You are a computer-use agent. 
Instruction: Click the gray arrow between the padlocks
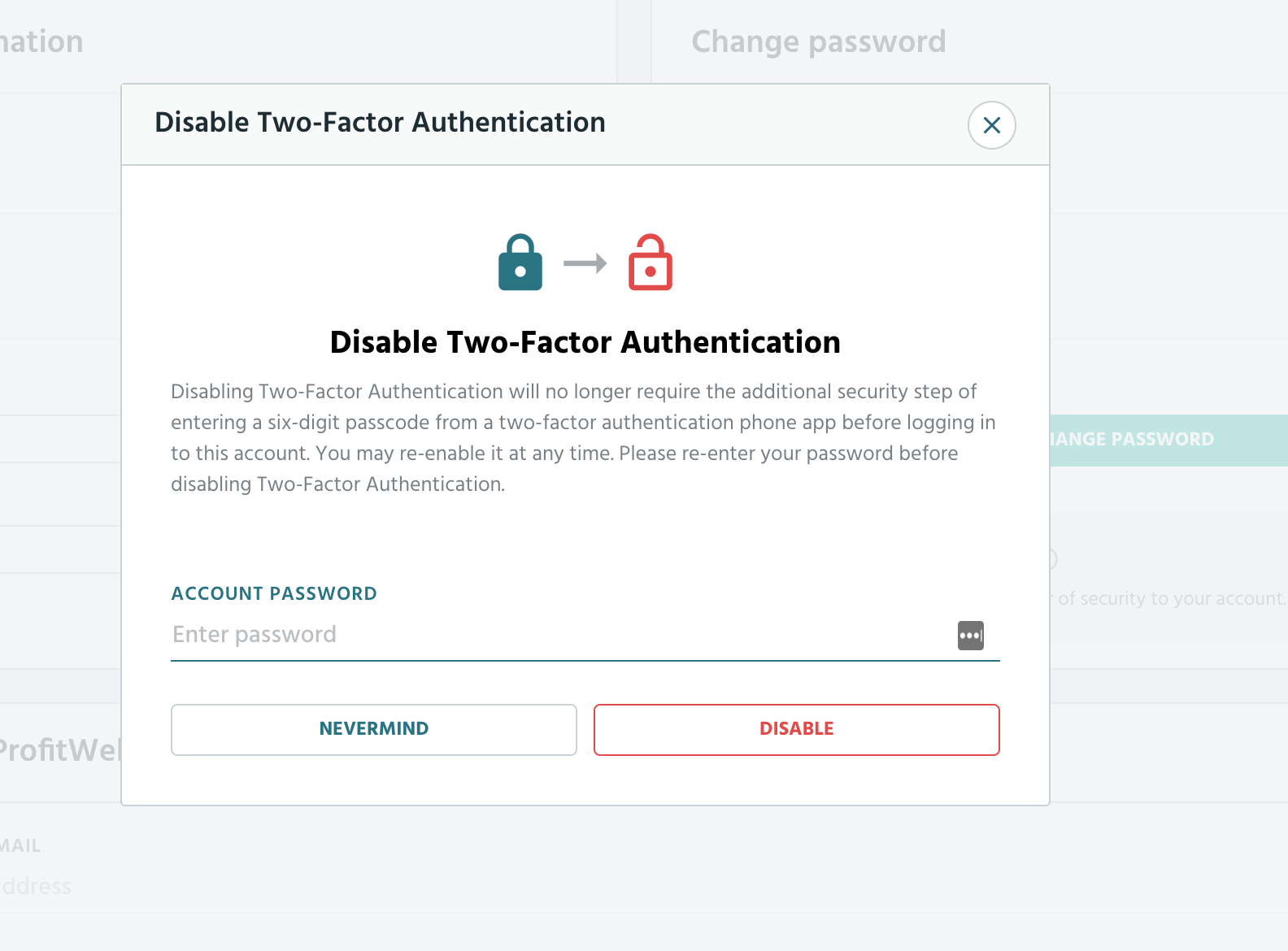585,263
